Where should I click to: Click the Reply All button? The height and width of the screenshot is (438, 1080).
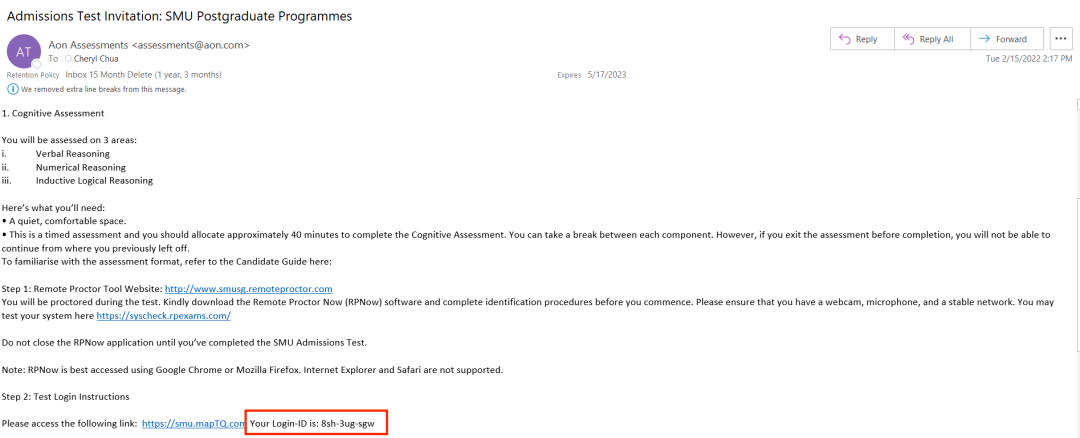pyautogui.click(x=933, y=39)
